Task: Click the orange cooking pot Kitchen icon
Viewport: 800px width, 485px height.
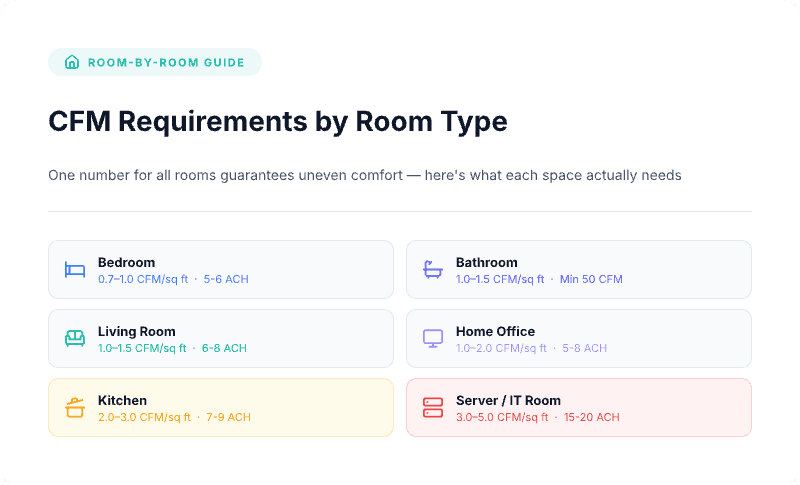Action: tap(75, 408)
